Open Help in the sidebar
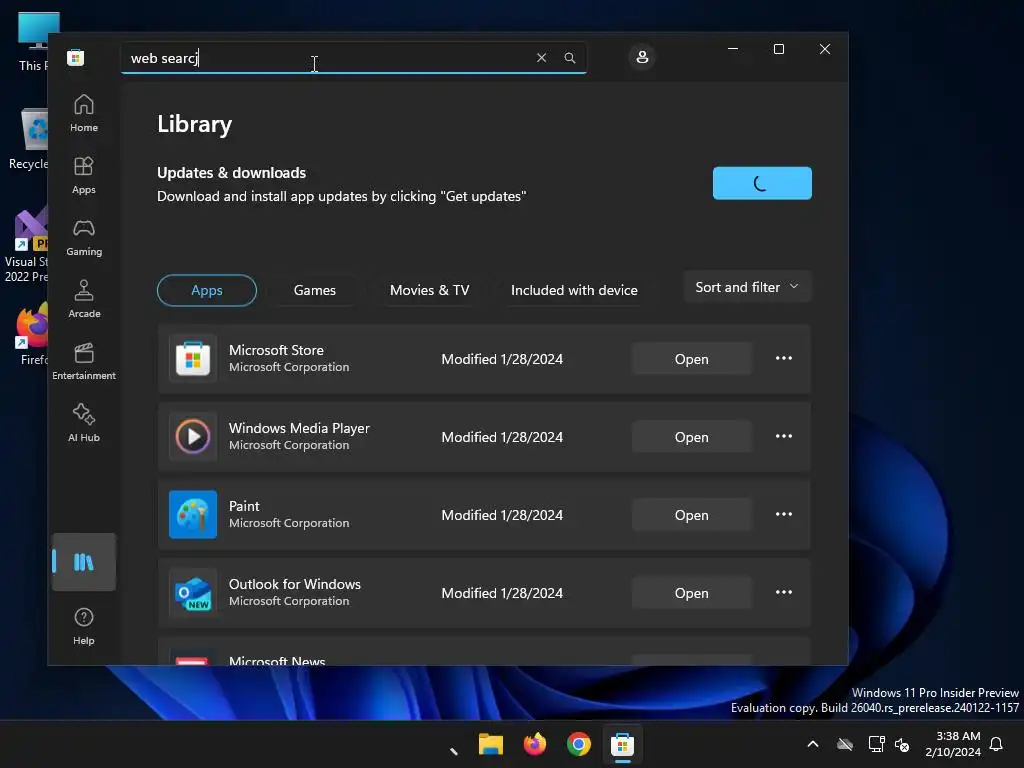Viewport: 1024px width, 768px height. coord(84,626)
